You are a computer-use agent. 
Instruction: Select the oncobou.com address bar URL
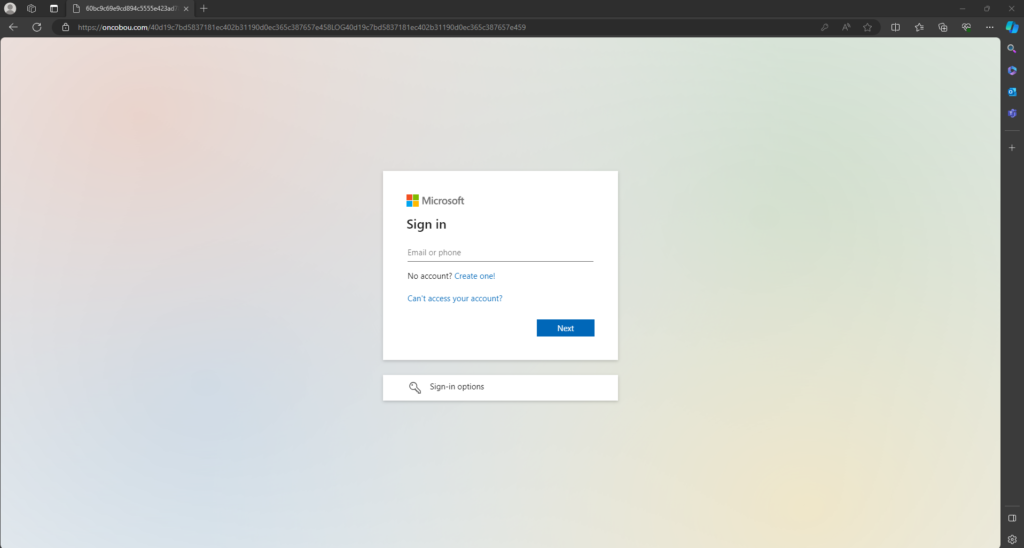tap(301, 27)
